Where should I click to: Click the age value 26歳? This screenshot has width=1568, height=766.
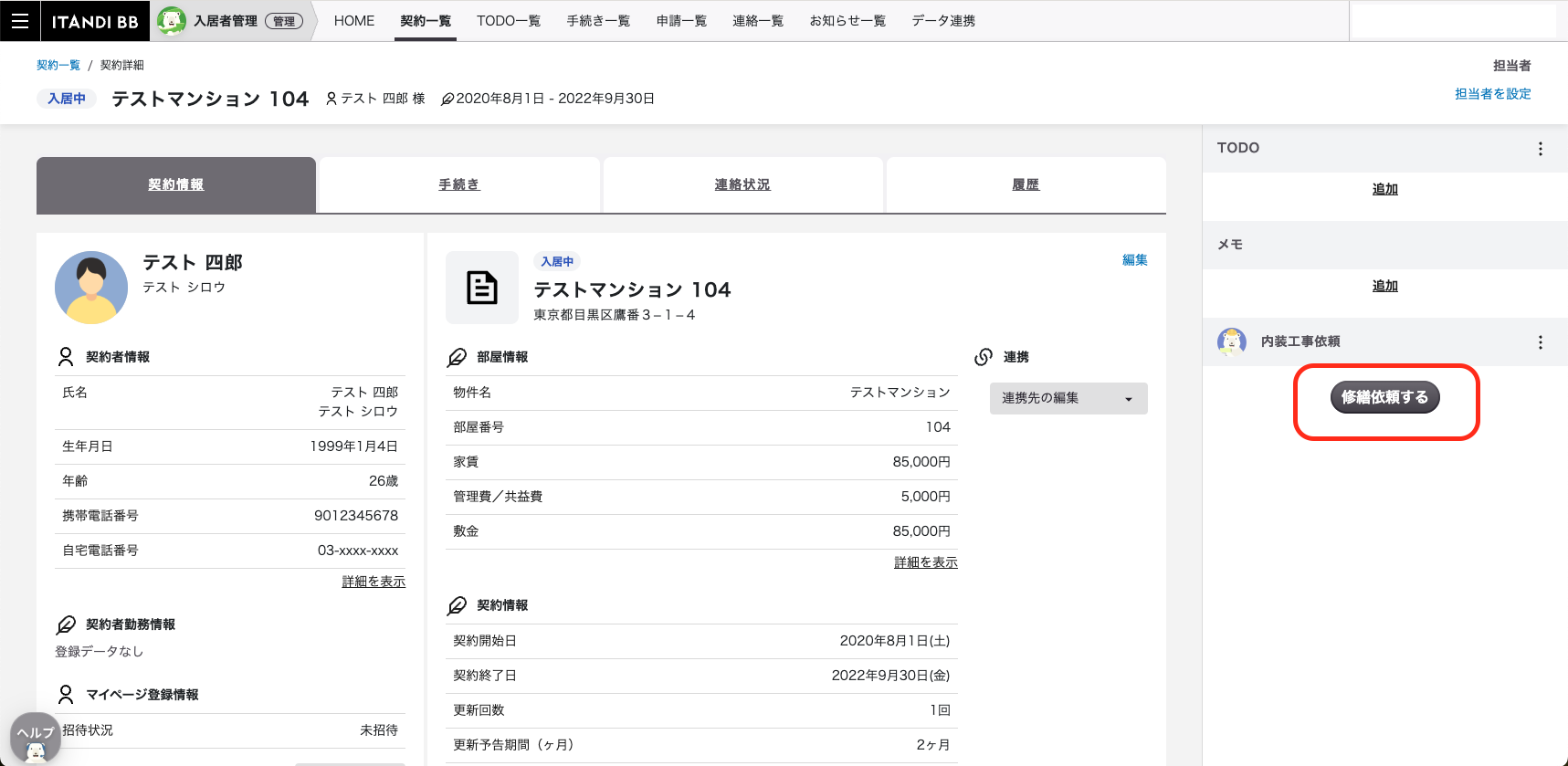click(384, 481)
